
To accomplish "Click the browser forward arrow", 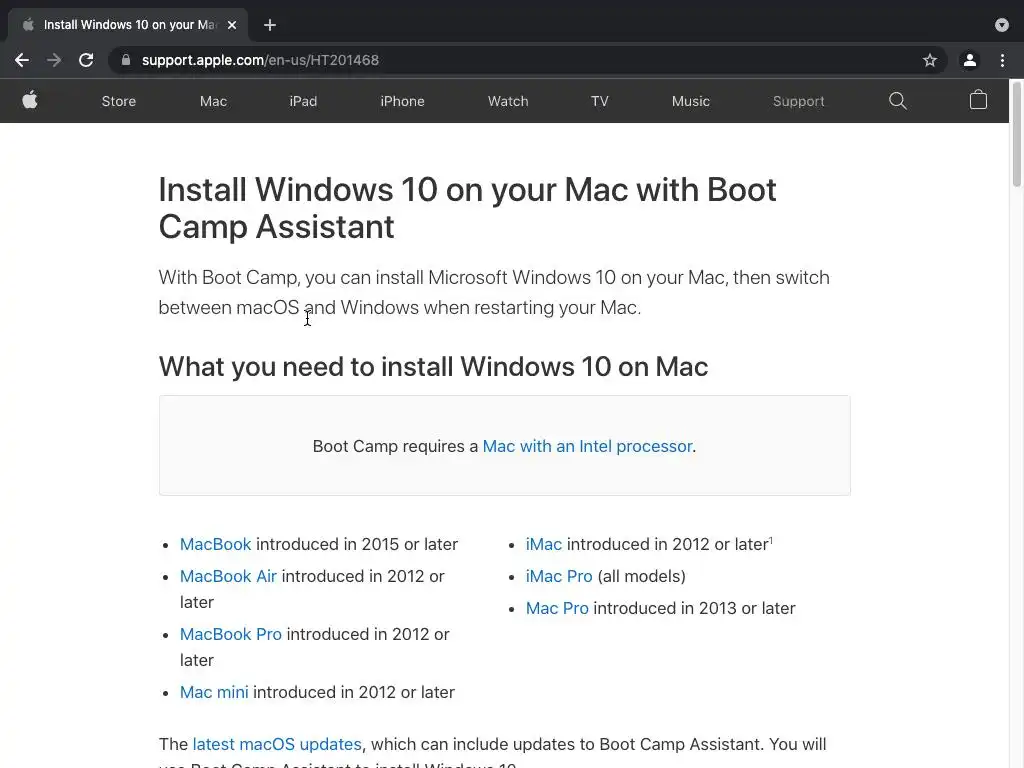I will click(54, 60).
